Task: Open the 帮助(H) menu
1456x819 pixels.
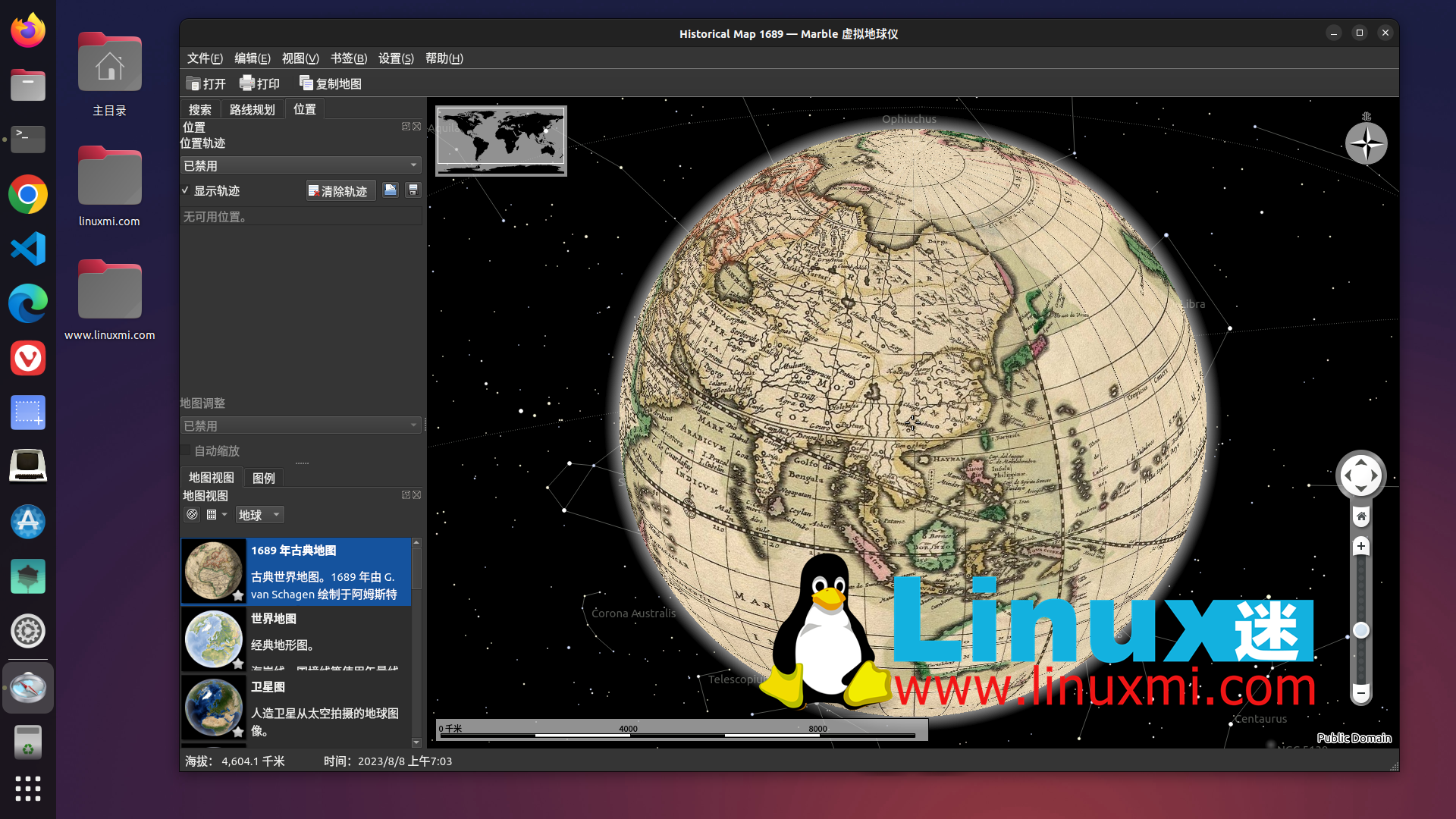Action: pos(444,58)
